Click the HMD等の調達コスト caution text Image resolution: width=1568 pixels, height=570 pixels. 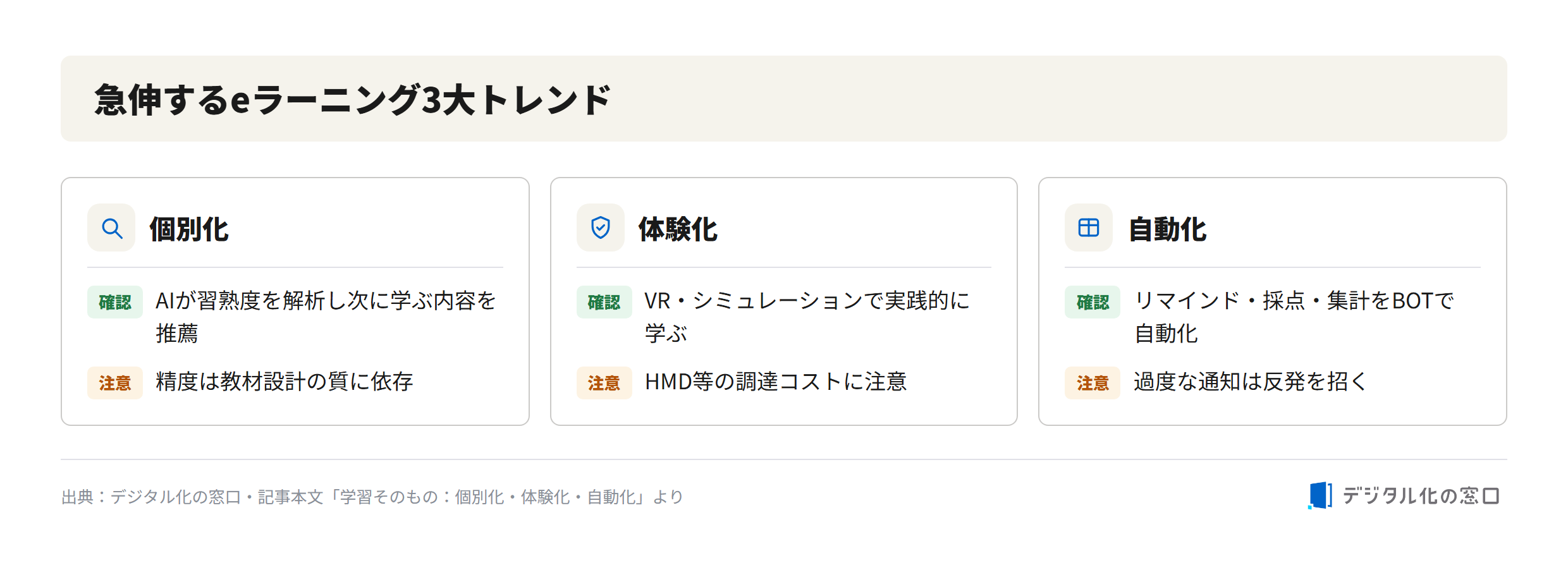pyautogui.click(x=776, y=382)
